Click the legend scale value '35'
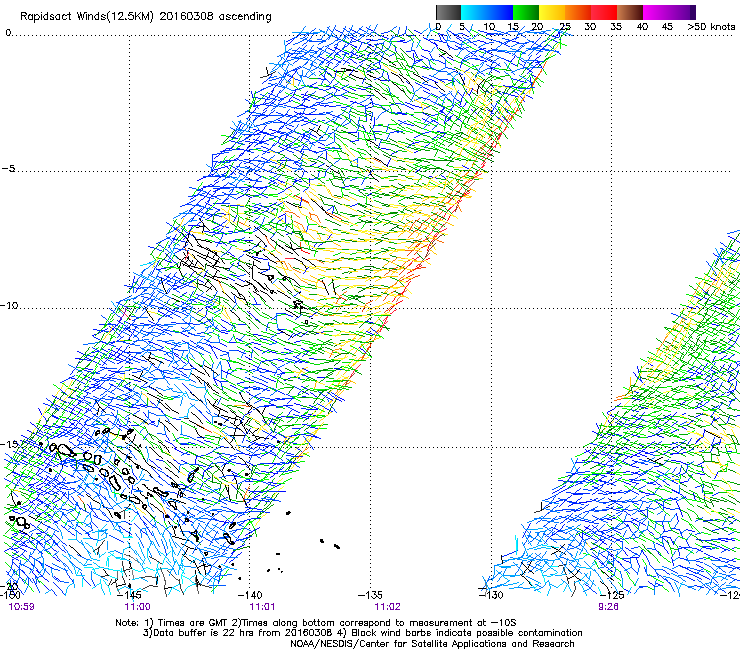Viewport: 740px width, 650px height. [616, 27]
